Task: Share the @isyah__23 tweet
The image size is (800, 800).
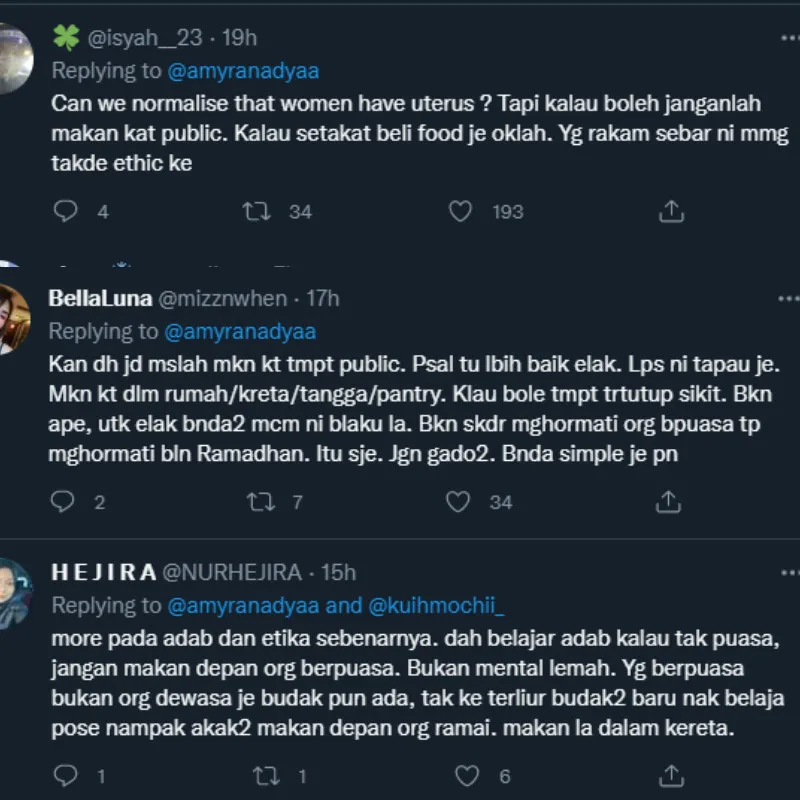Action: [x=672, y=211]
